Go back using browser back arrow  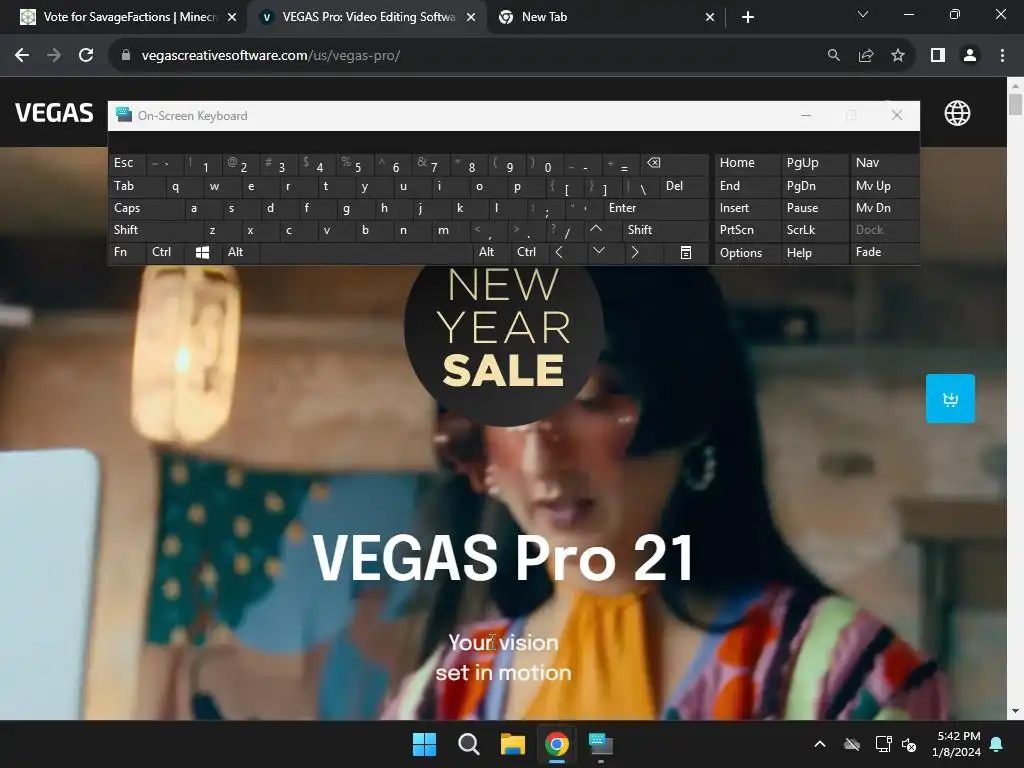coord(22,56)
